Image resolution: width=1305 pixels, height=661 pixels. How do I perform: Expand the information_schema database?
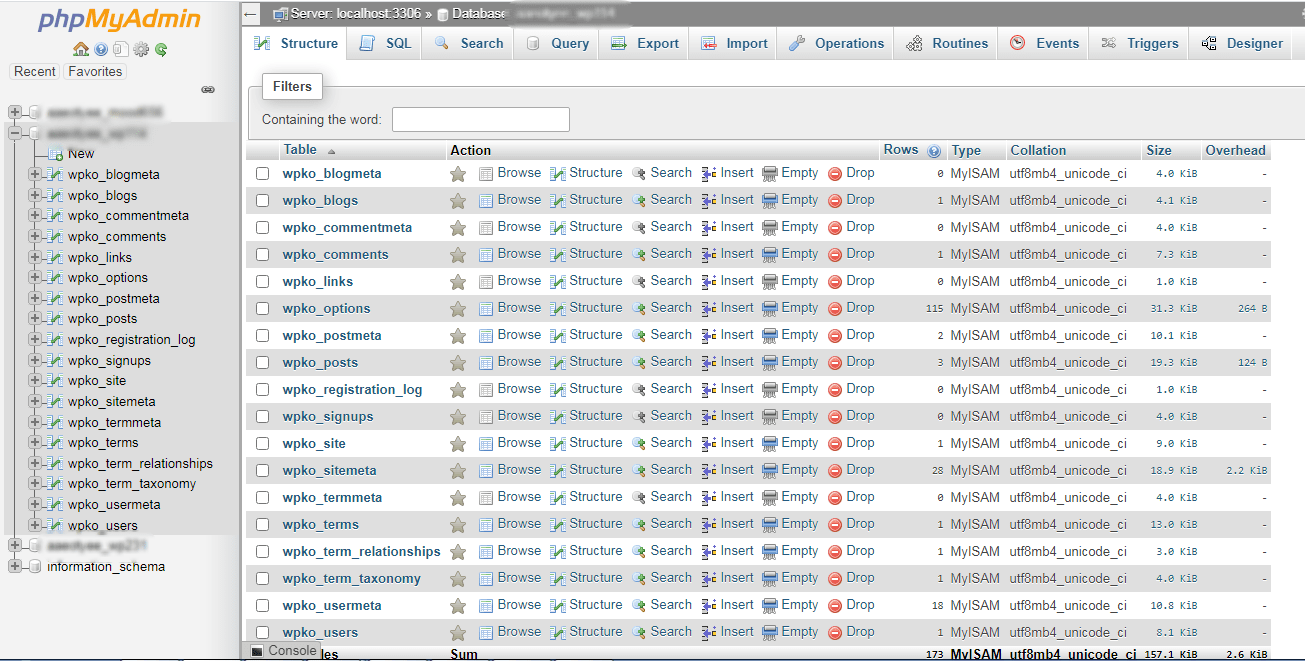point(14,566)
